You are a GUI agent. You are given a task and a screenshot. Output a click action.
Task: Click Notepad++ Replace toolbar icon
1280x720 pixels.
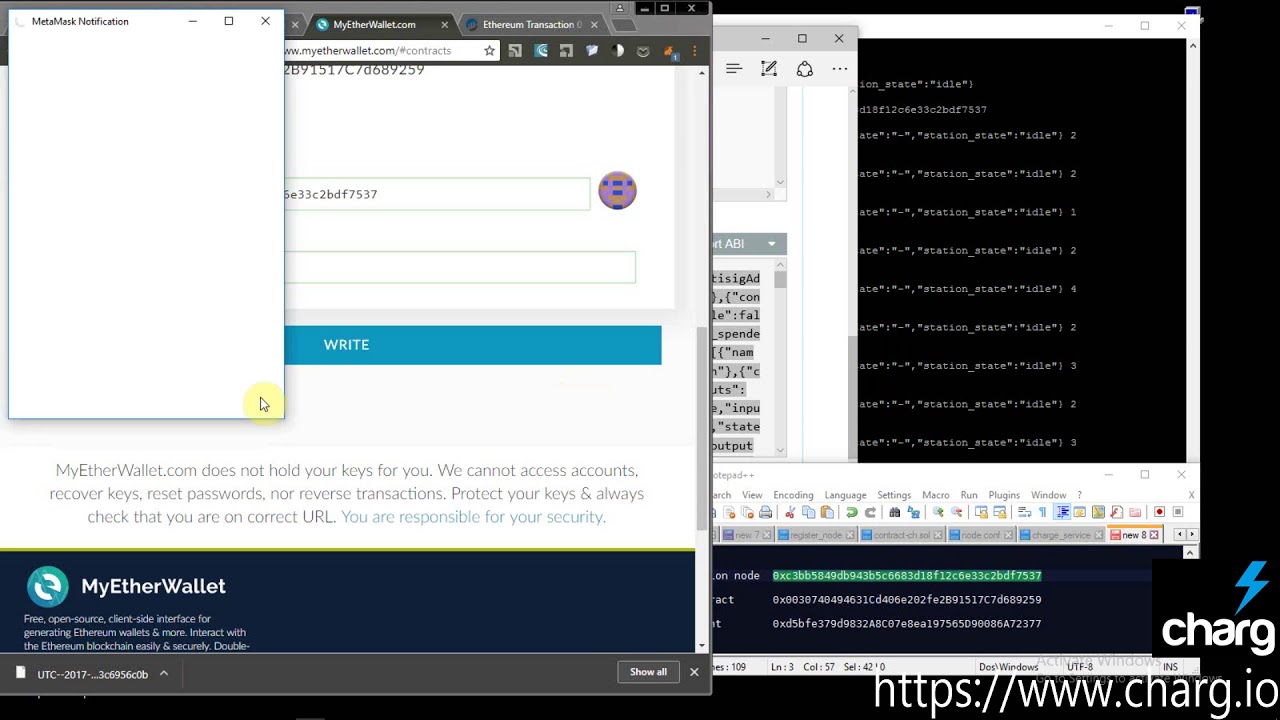(x=913, y=512)
